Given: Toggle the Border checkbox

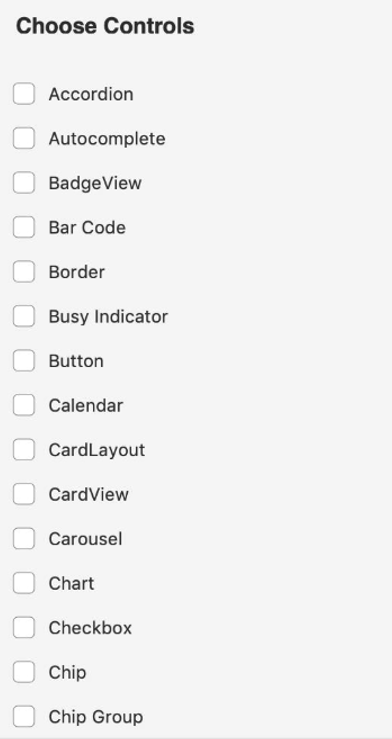Looking at the screenshot, I should (24, 271).
